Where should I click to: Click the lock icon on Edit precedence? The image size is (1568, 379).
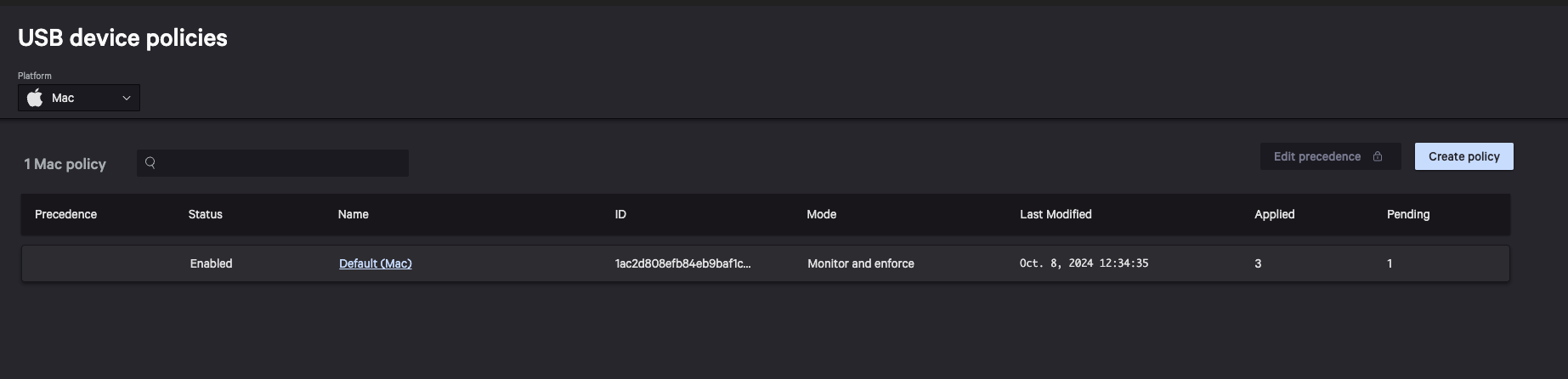click(1378, 156)
